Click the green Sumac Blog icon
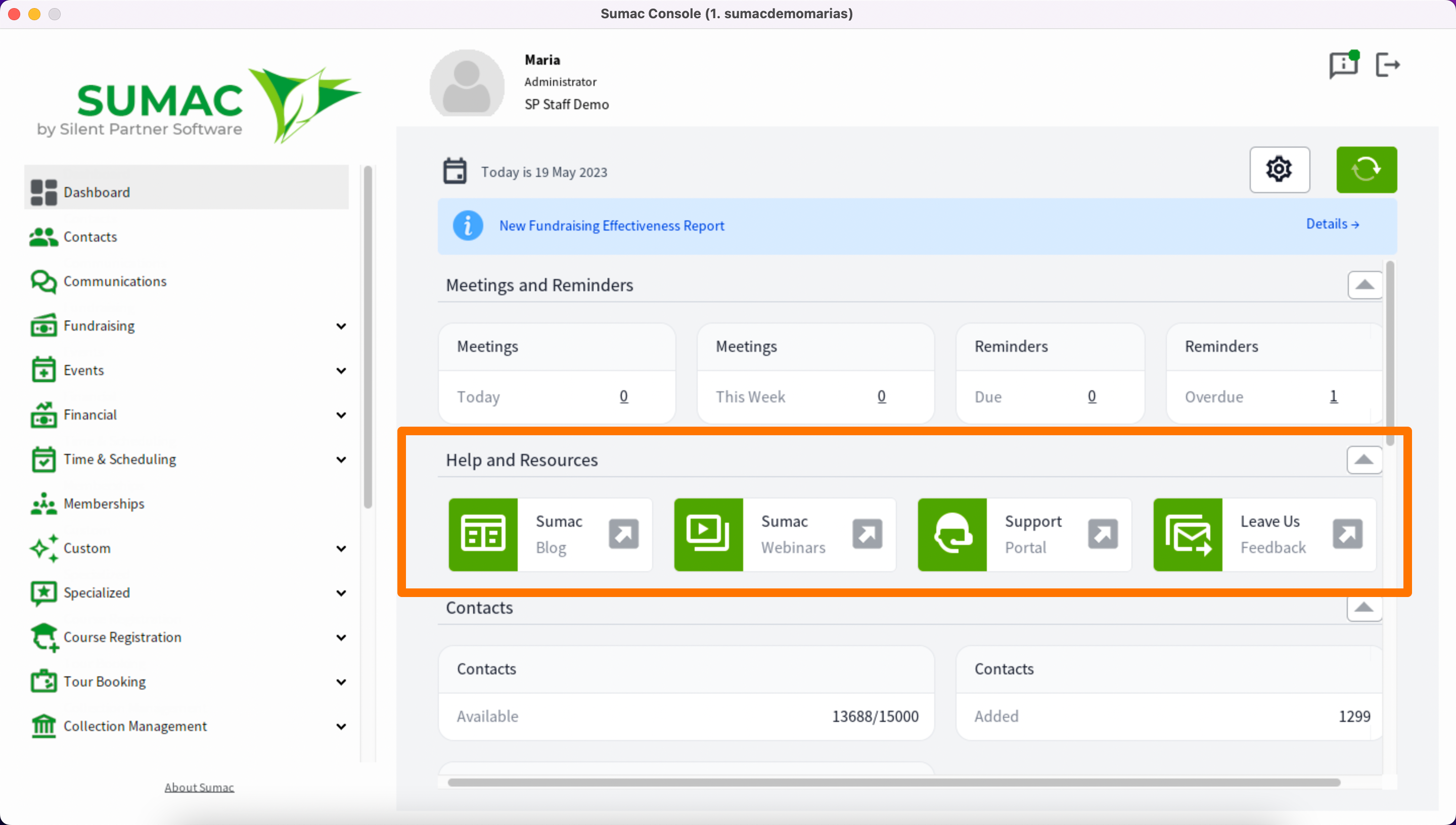1456x825 pixels. point(483,534)
